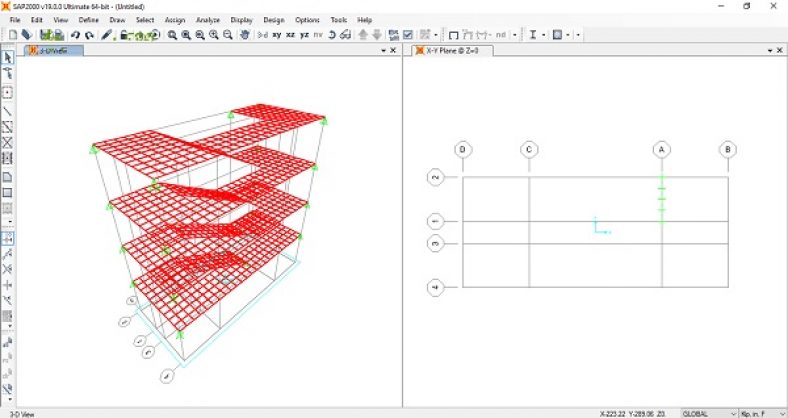Toggle the lock model padlock icon

tap(124, 35)
